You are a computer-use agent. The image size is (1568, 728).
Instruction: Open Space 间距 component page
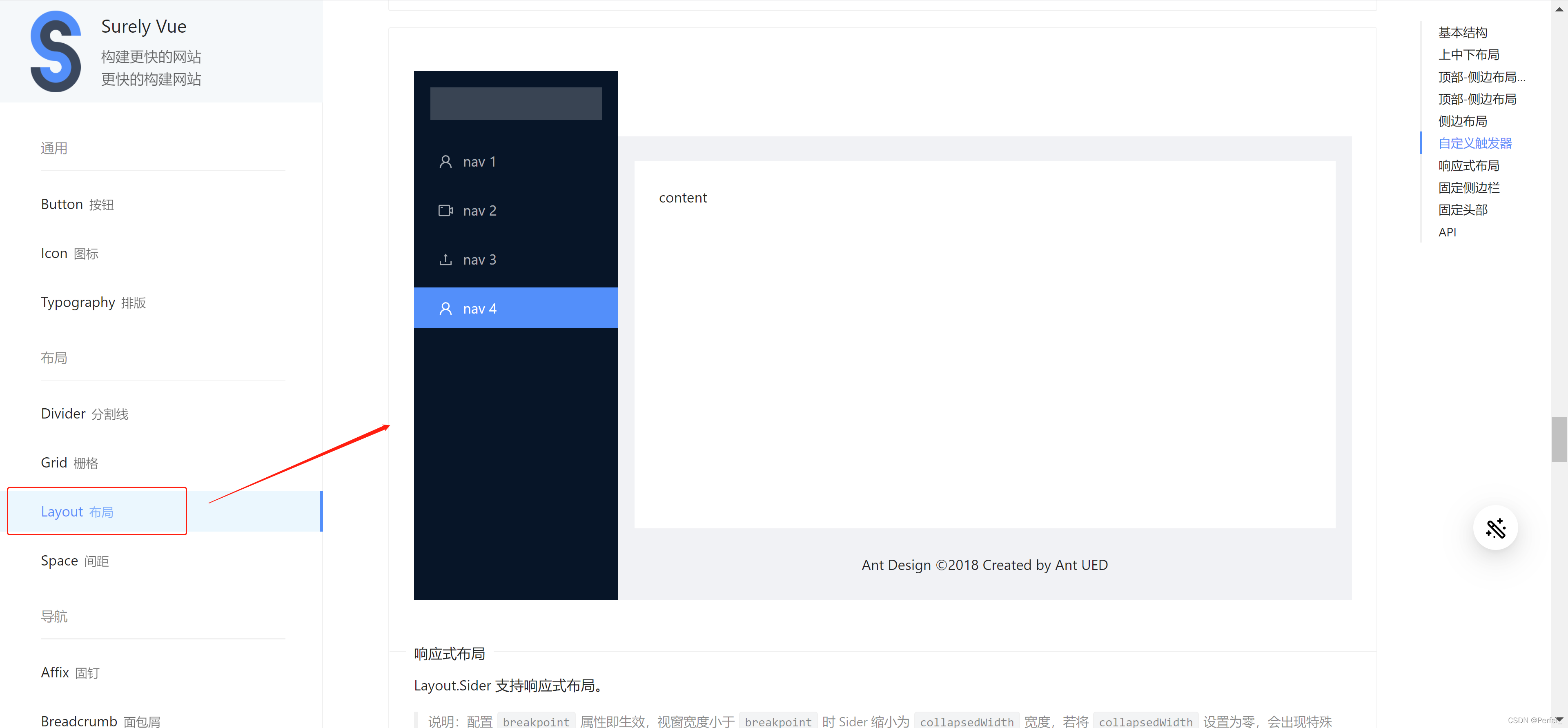tap(75, 561)
